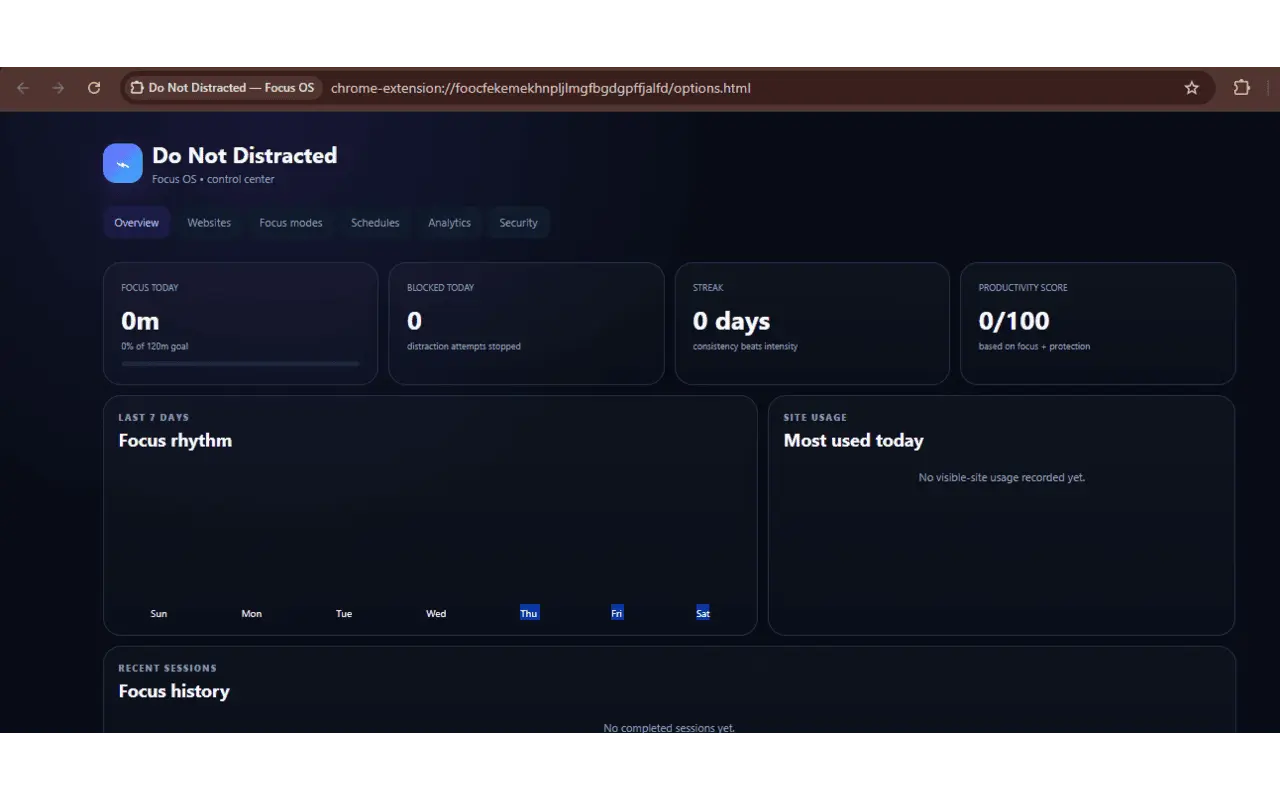This screenshot has height=800, width=1280.
Task: Click the Do Not Distracted lightning logo
Action: click(123, 164)
